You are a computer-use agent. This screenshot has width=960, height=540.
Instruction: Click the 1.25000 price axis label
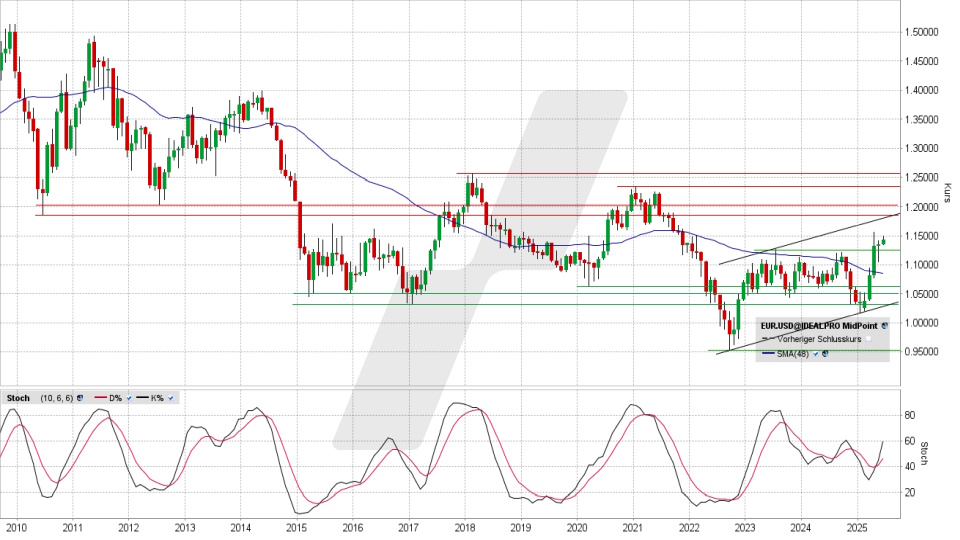pyautogui.click(x=921, y=178)
